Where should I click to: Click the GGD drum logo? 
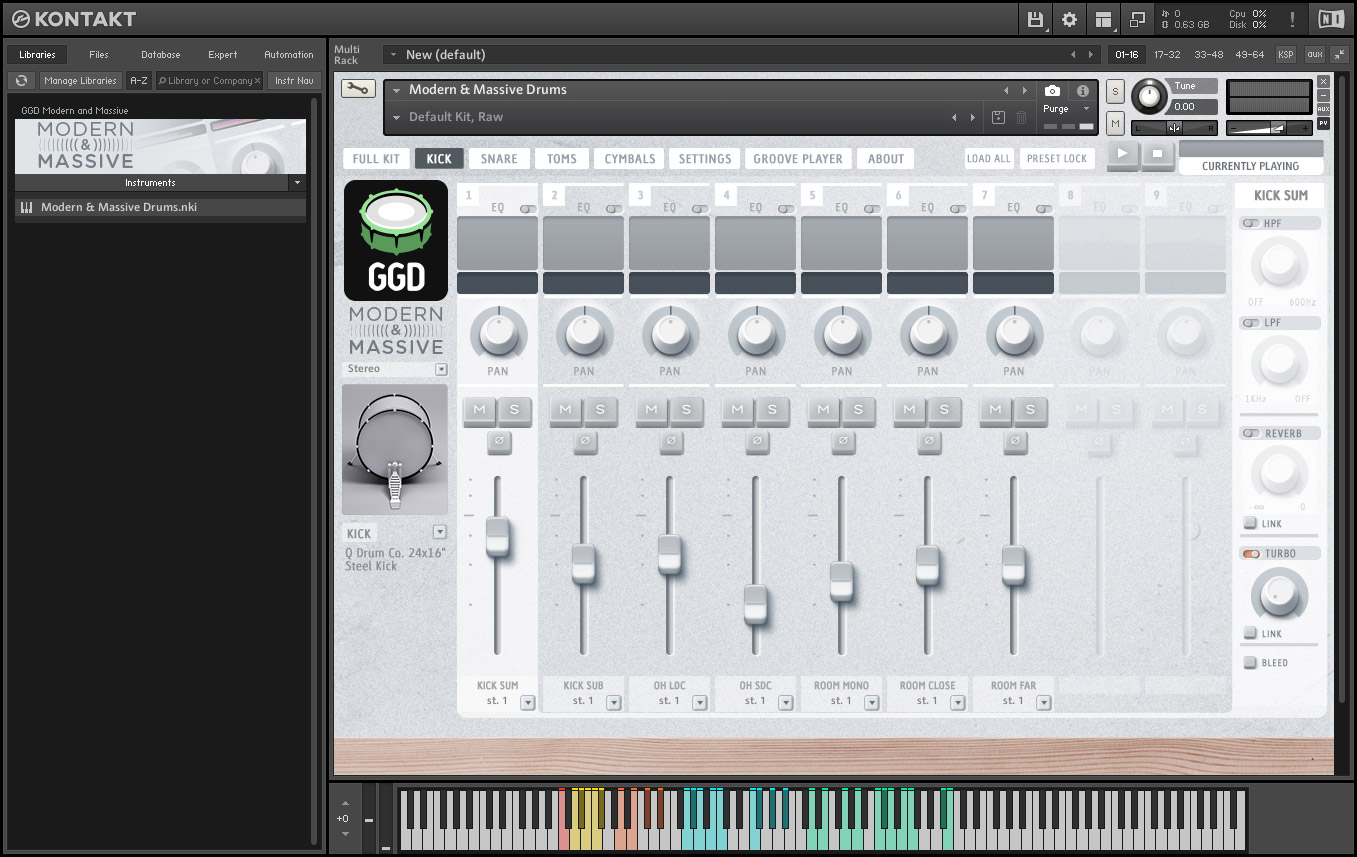(x=396, y=241)
